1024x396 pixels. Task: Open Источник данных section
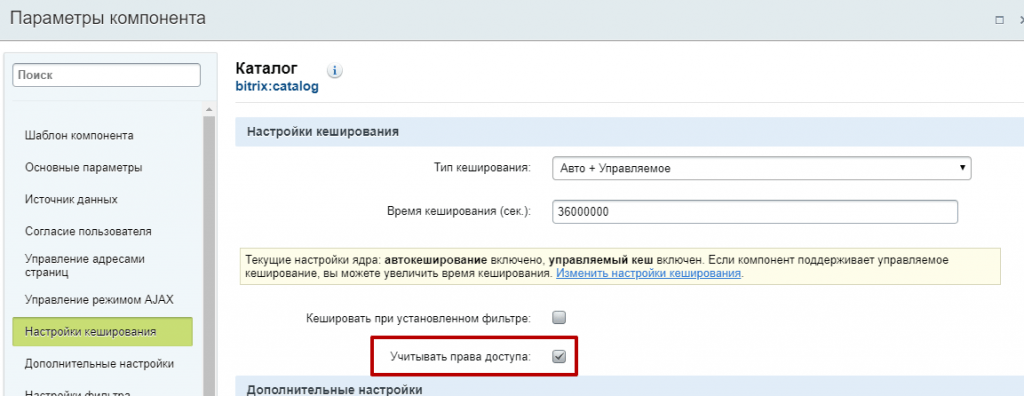tap(71, 199)
